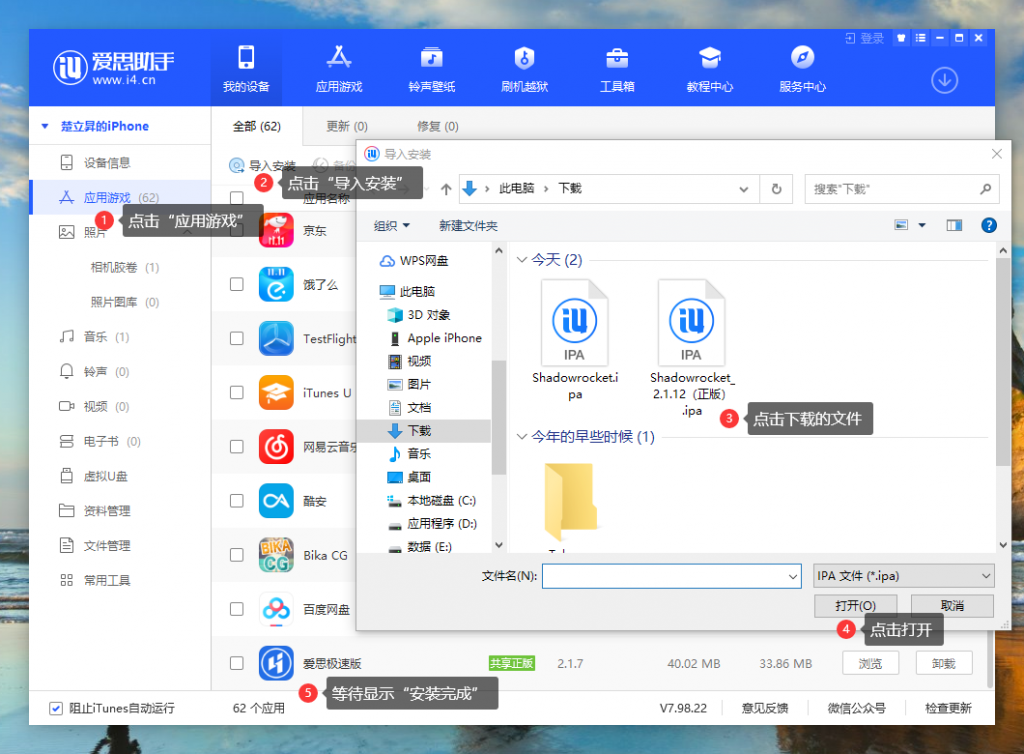Image resolution: width=1024 pixels, height=754 pixels.
Task: Collapse the 今年的早些时候 (1) group
Action: click(522, 436)
